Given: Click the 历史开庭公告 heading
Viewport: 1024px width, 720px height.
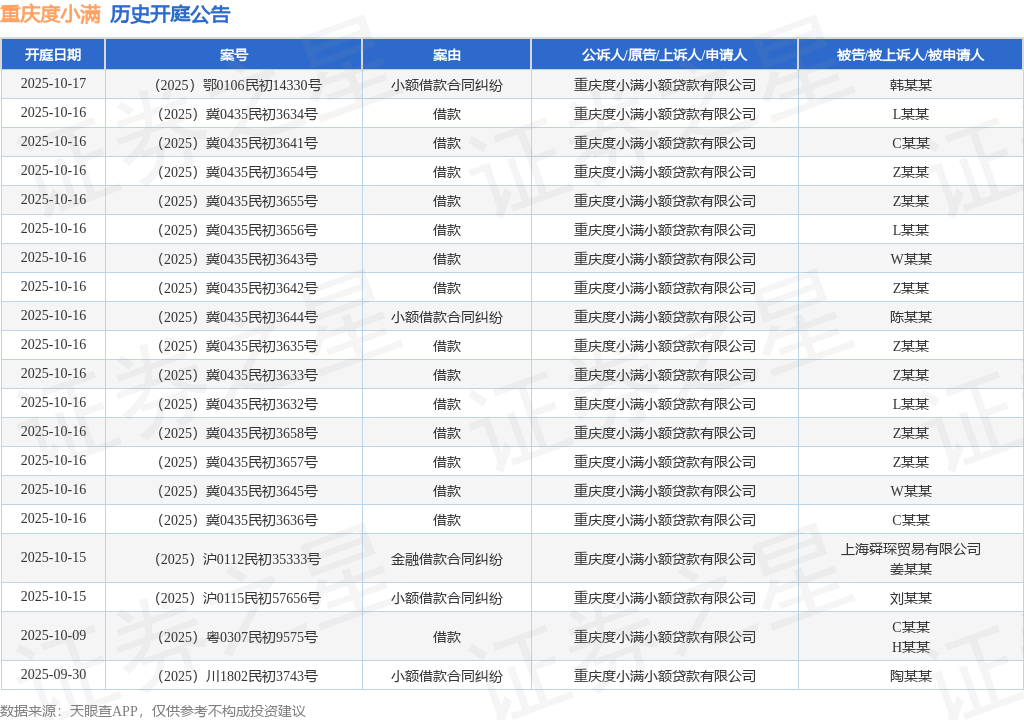Looking at the screenshot, I should click(x=170, y=14).
